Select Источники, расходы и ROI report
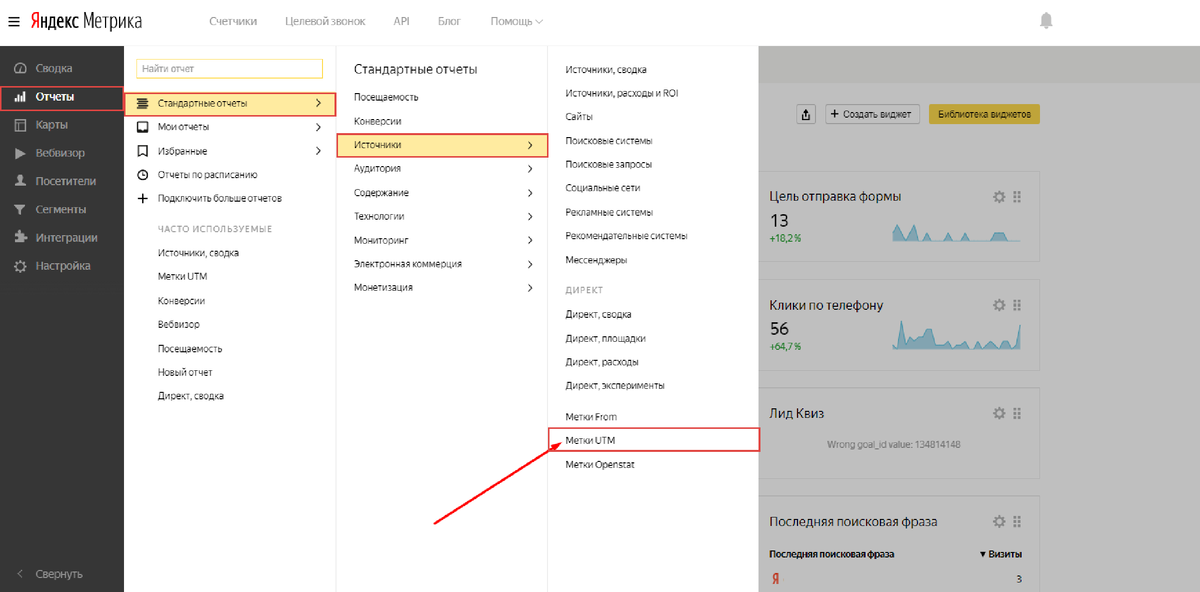The width and height of the screenshot is (1200, 592). [x=621, y=93]
